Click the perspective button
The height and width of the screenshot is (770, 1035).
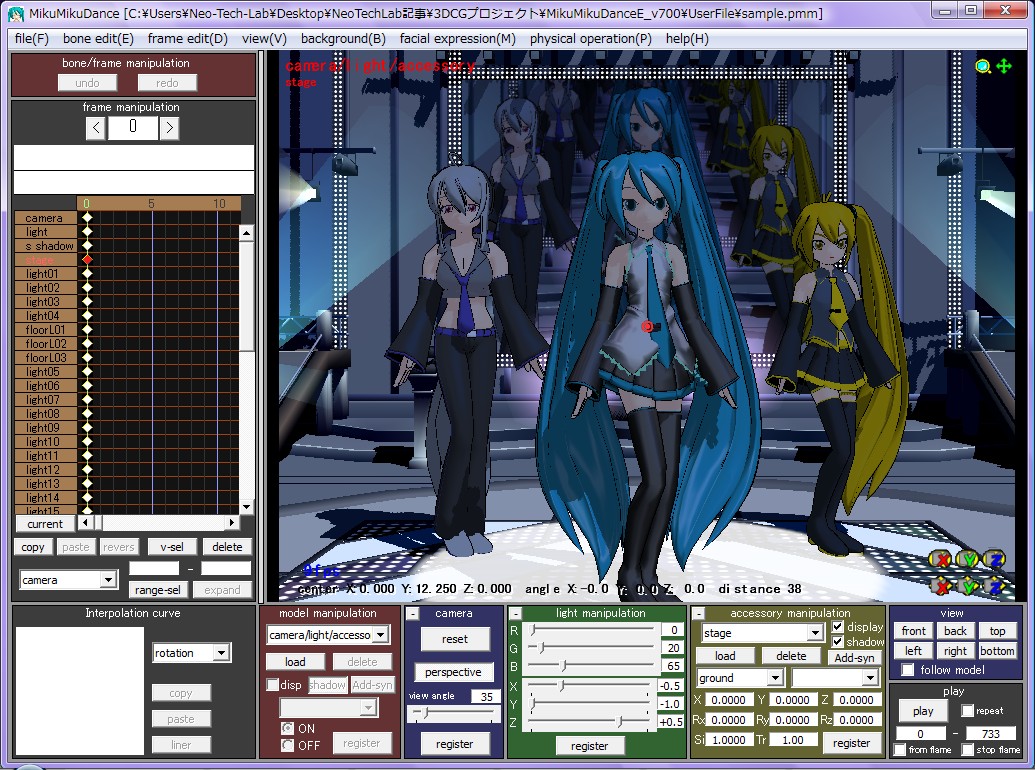[453, 672]
